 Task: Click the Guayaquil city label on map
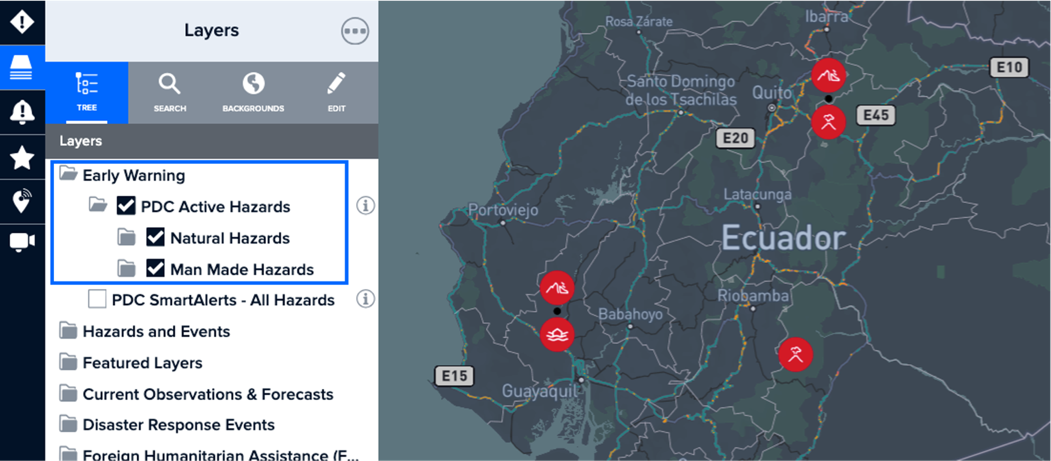(x=540, y=390)
